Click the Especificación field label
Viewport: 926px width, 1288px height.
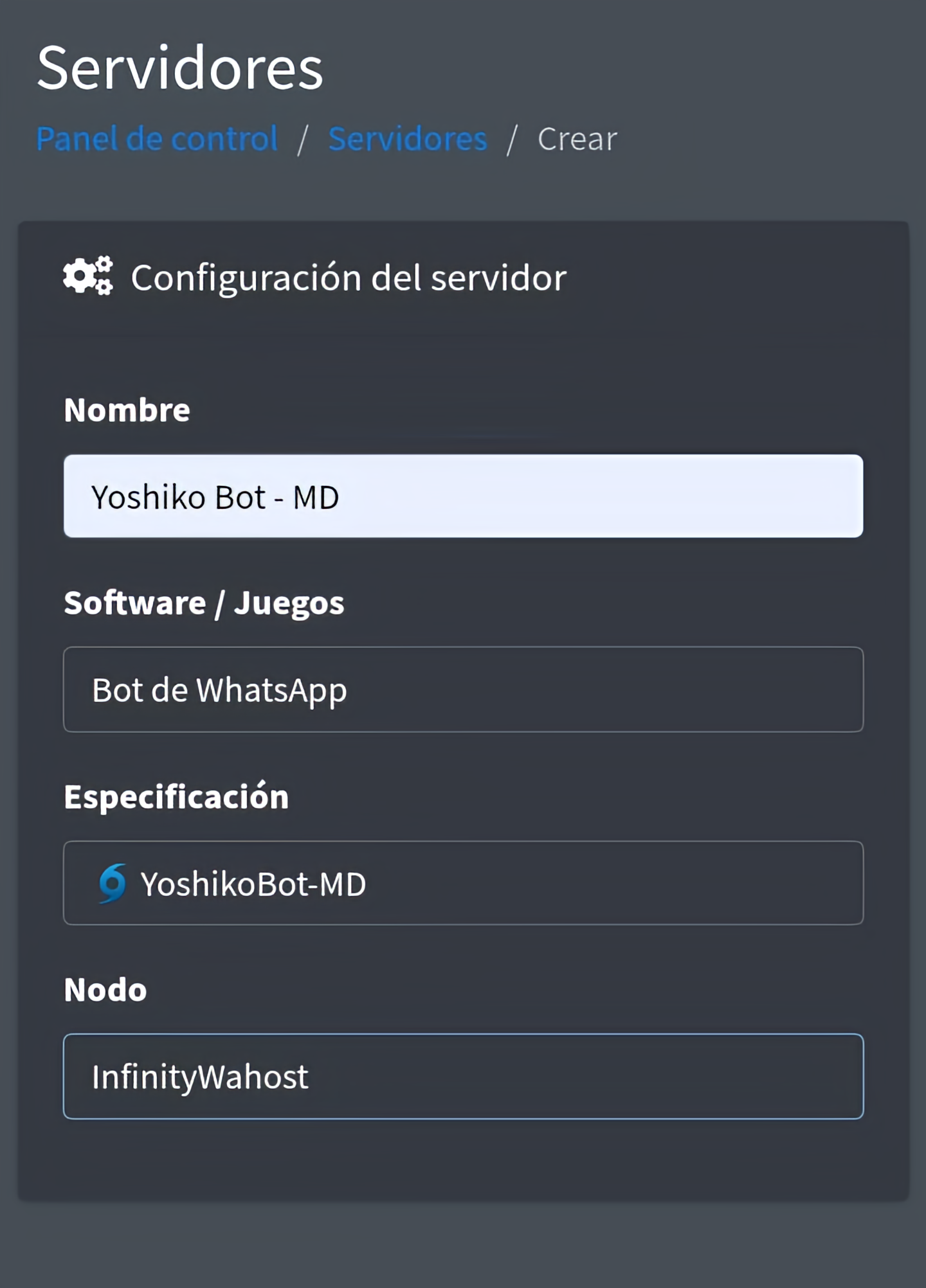click(176, 797)
